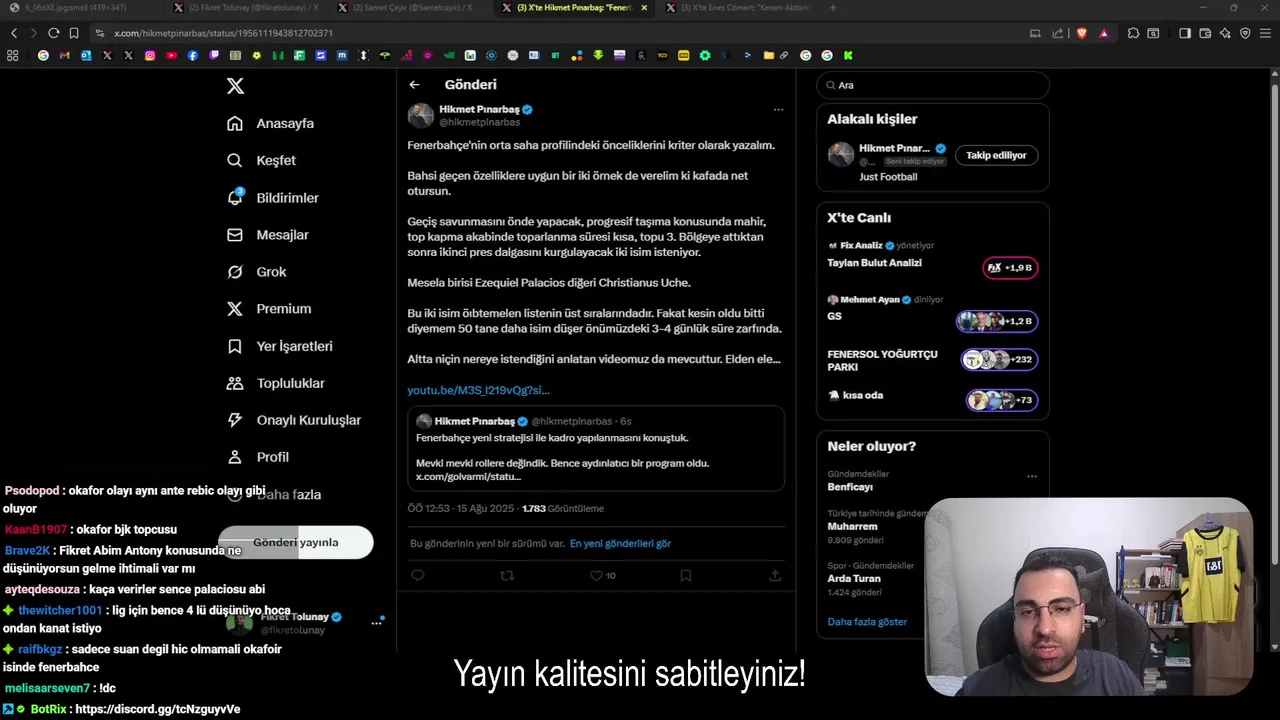The height and width of the screenshot is (720, 1280).
Task: Toggle the Takip ediliyor follow button
Action: pos(996,155)
